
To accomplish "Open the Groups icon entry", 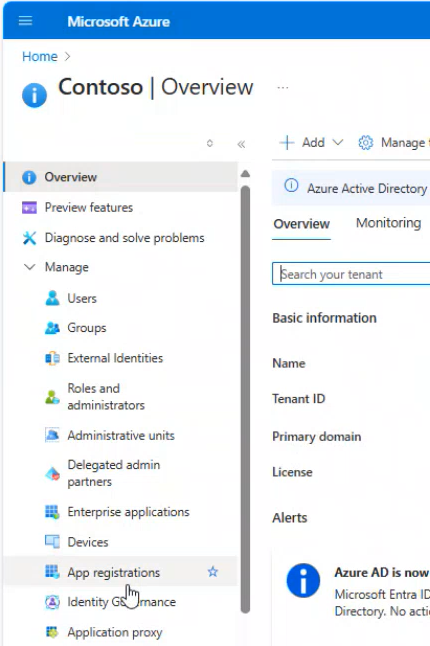I will coord(52,328).
